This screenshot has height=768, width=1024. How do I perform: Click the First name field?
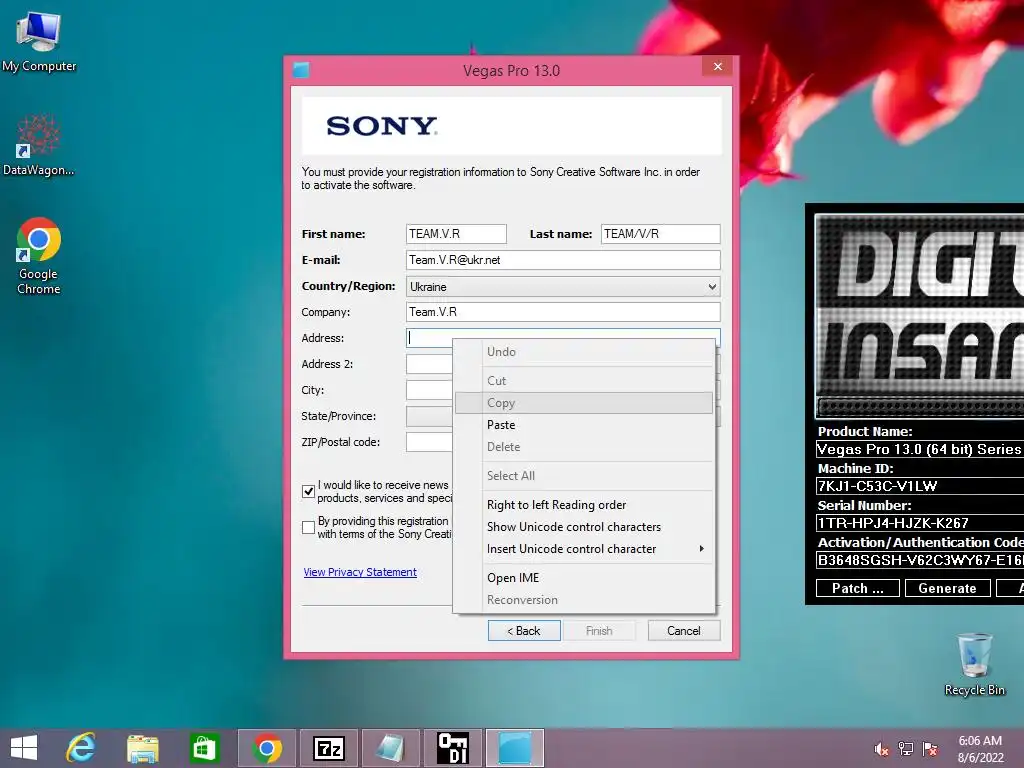tap(456, 234)
